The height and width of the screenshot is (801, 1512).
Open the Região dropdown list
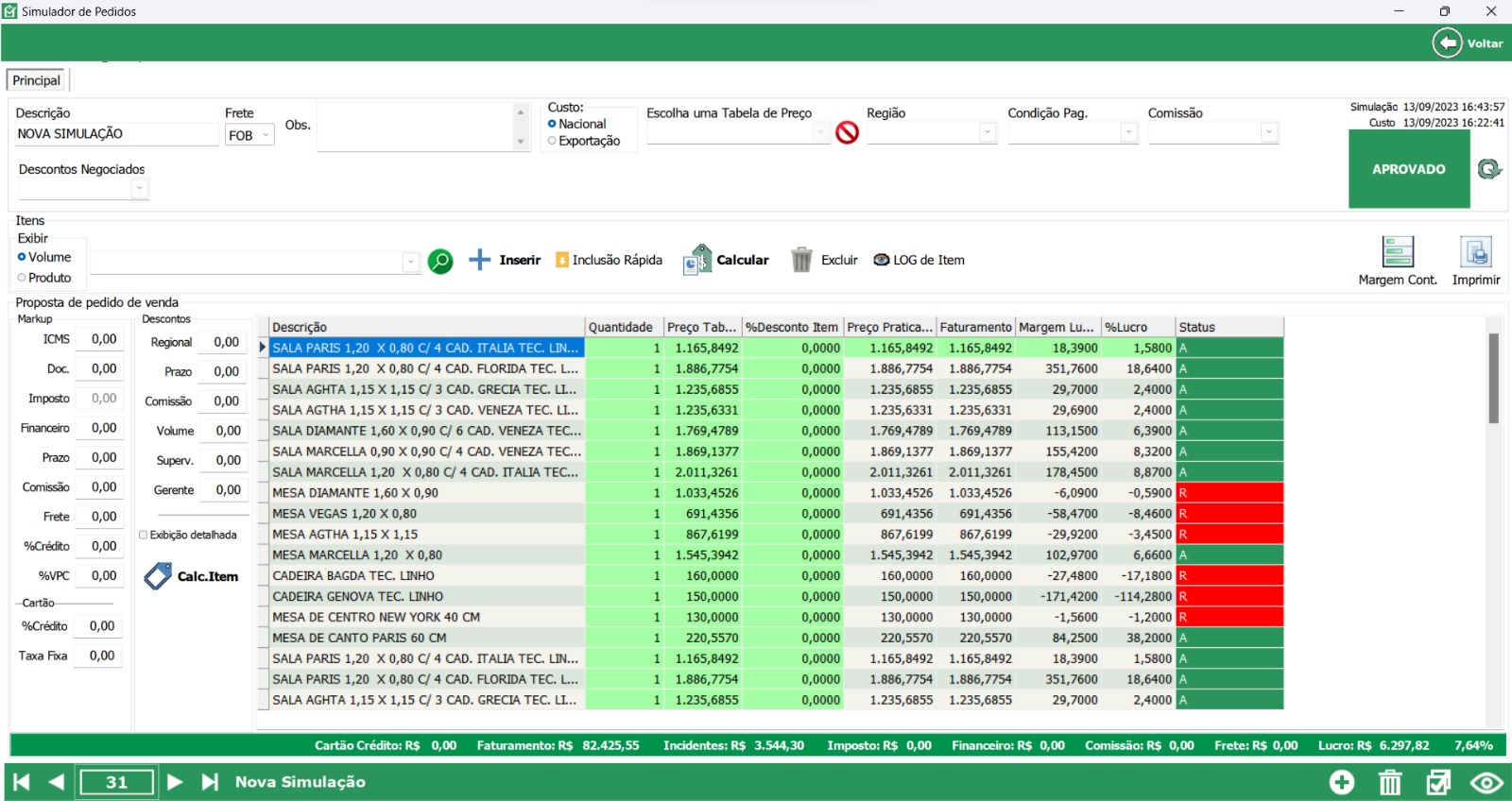[x=988, y=133]
